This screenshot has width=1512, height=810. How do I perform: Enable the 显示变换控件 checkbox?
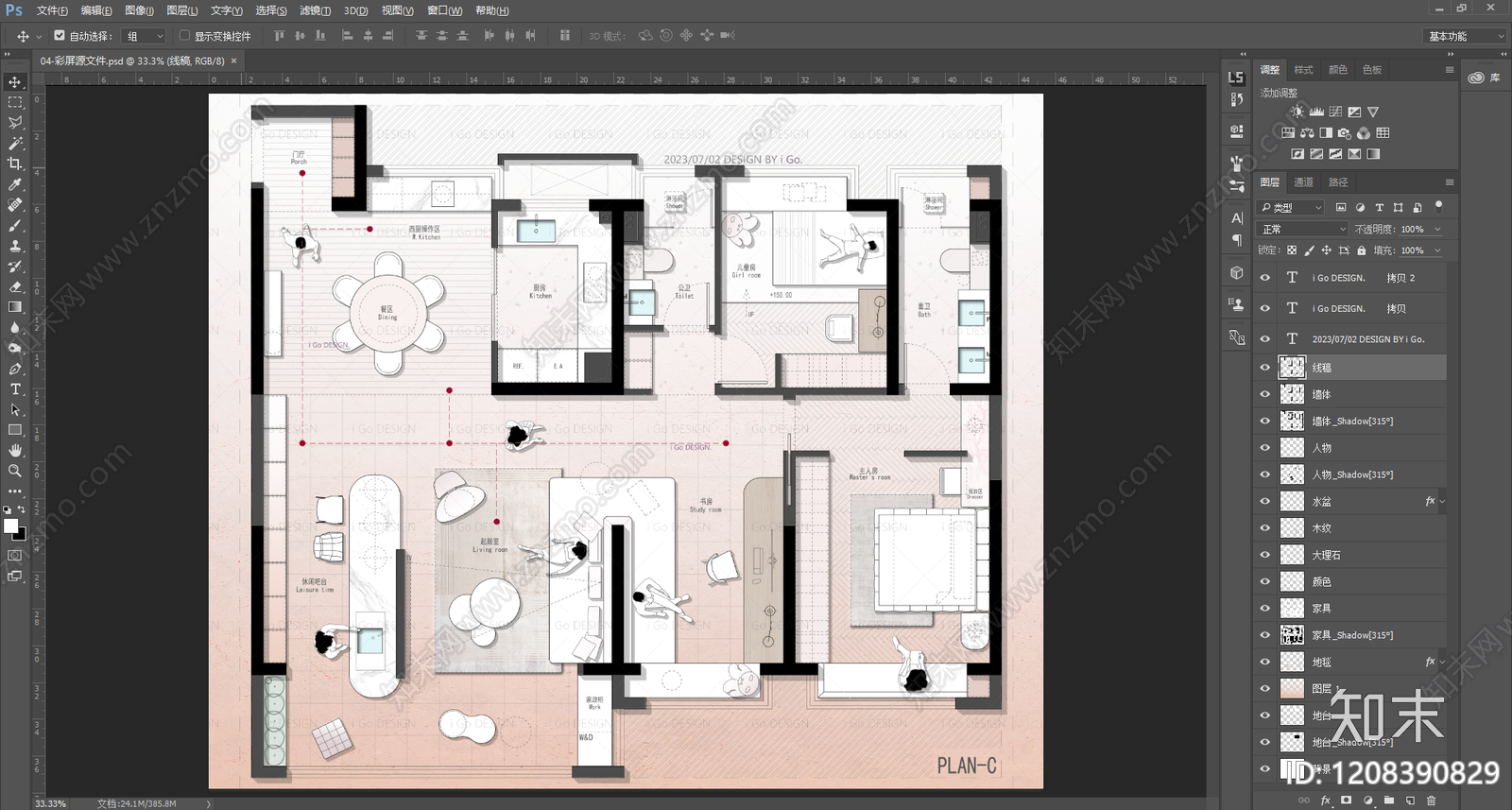(184, 36)
